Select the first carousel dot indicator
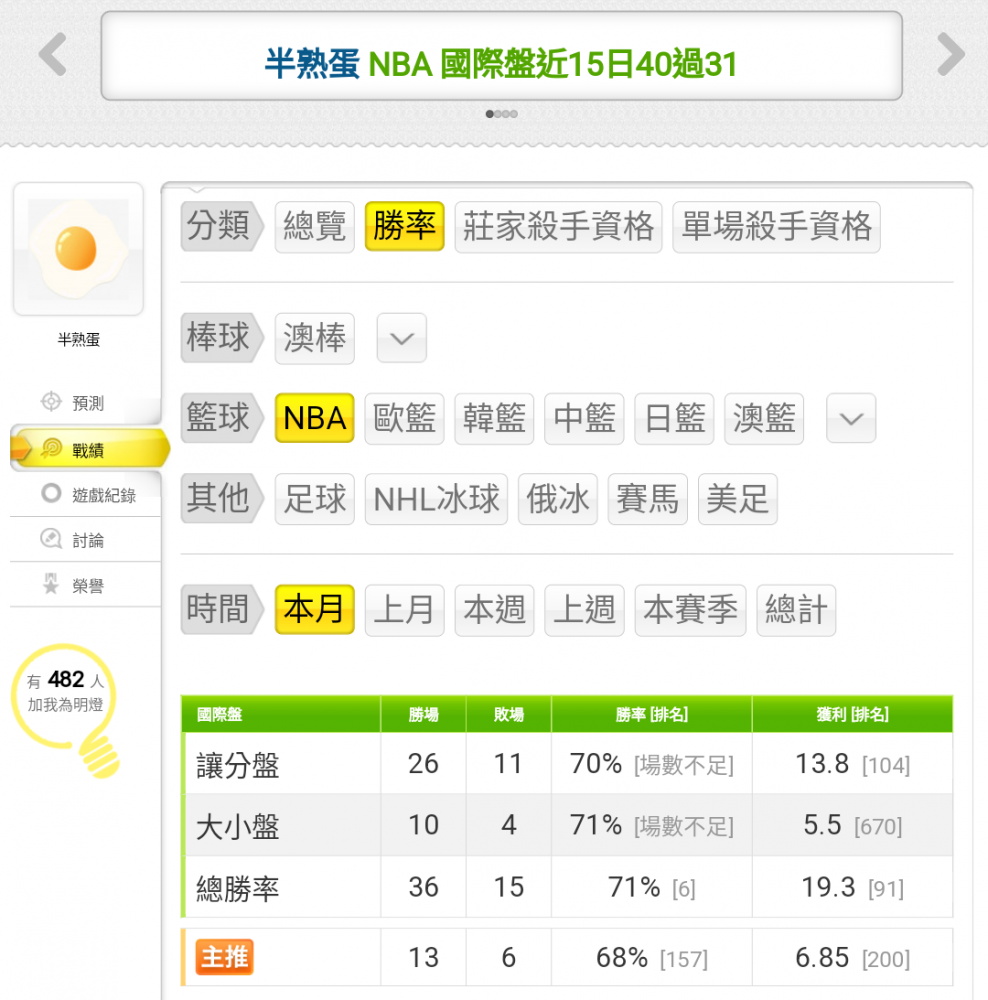 (x=489, y=114)
